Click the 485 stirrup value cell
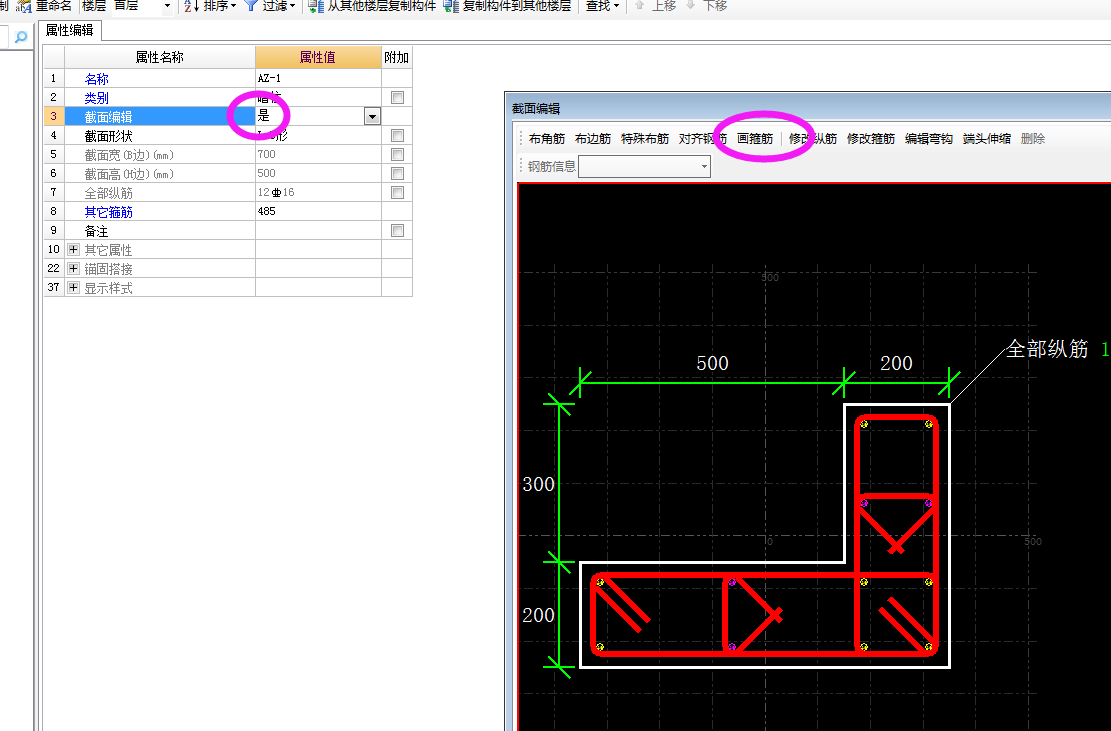Viewport: 1111px width, 731px height. click(318, 211)
